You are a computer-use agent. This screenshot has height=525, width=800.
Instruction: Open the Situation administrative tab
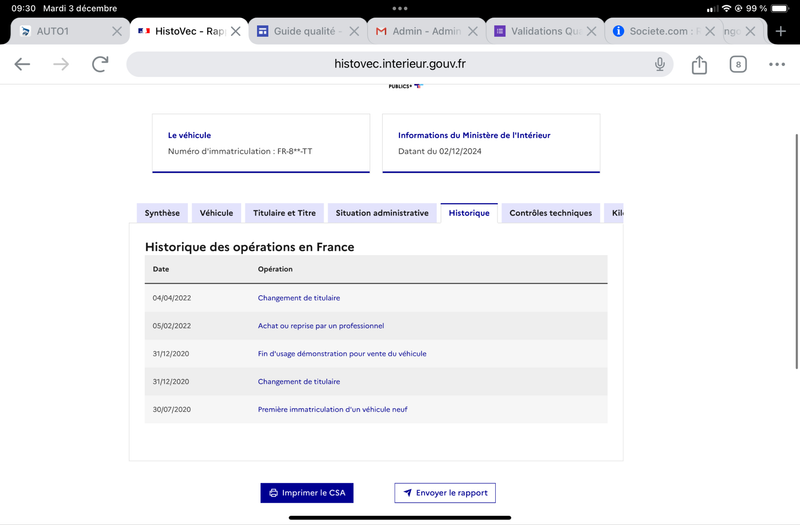tap(382, 213)
